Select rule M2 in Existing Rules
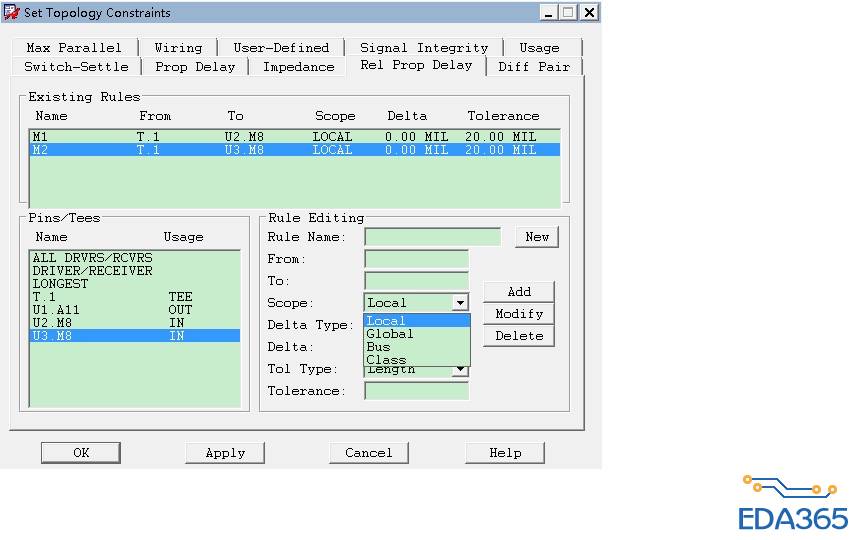This screenshot has width=864, height=540. tap(294, 150)
